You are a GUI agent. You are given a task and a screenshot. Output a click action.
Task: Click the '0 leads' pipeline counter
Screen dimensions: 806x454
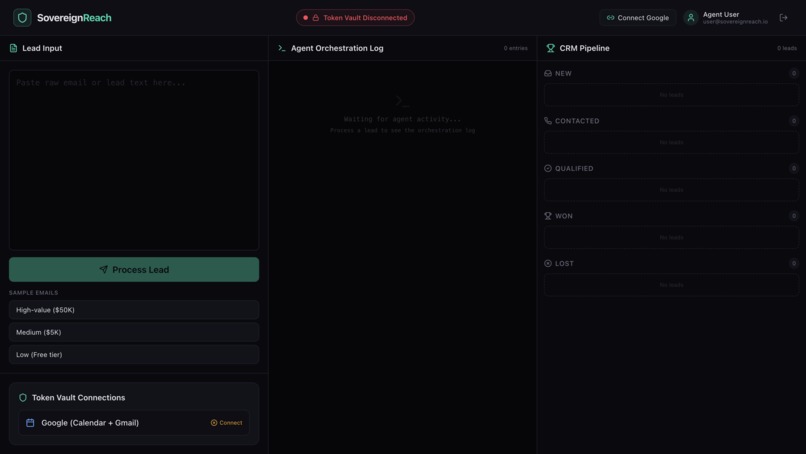point(787,48)
